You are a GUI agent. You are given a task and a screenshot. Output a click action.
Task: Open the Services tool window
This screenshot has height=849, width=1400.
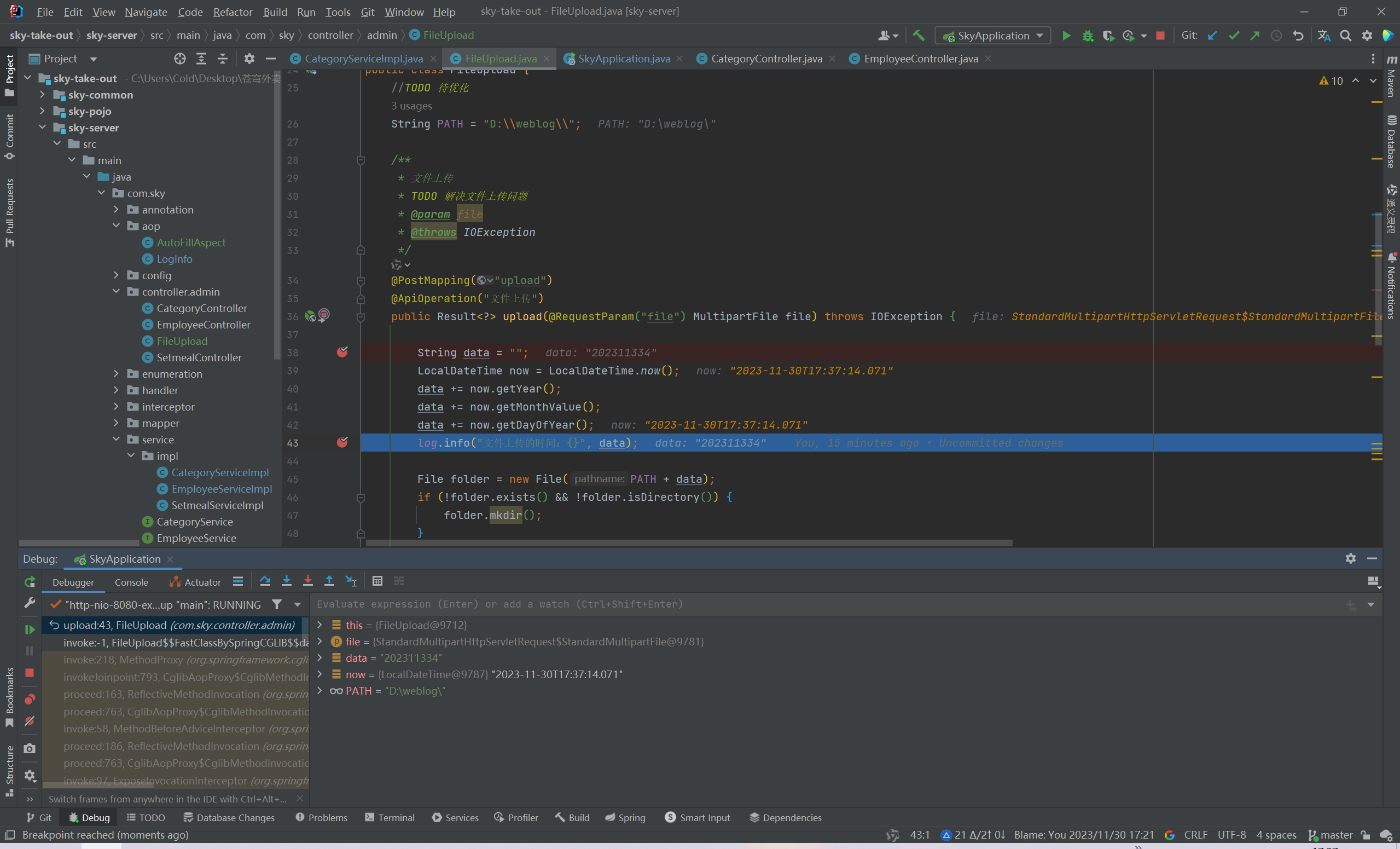tap(455, 817)
